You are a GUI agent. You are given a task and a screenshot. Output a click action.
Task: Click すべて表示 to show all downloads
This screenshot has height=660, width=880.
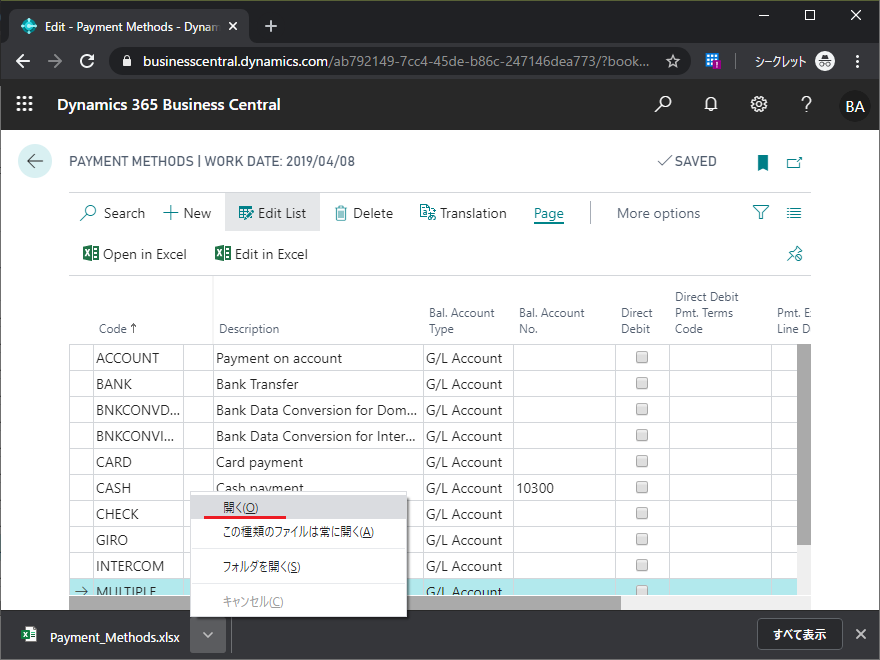click(799, 634)
